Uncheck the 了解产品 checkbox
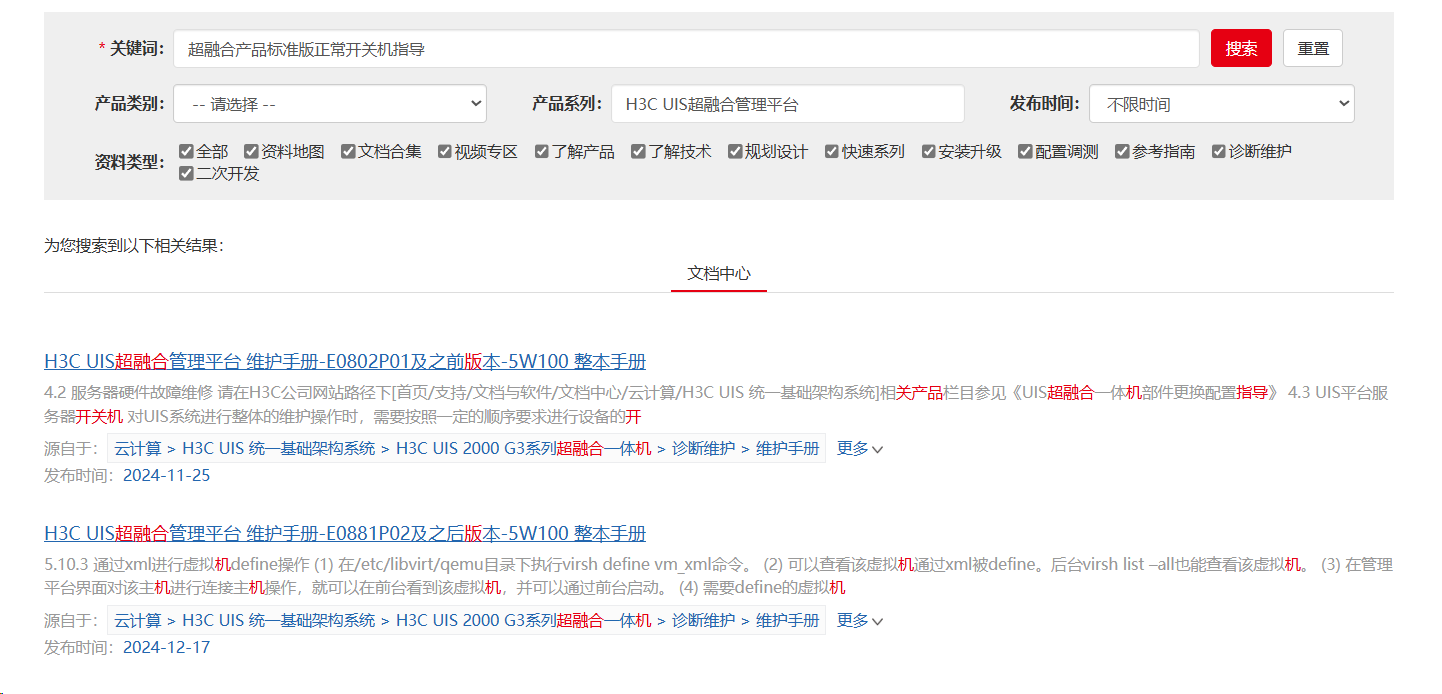The width and height of the screenshot is (1442, 694). (542, 151)
